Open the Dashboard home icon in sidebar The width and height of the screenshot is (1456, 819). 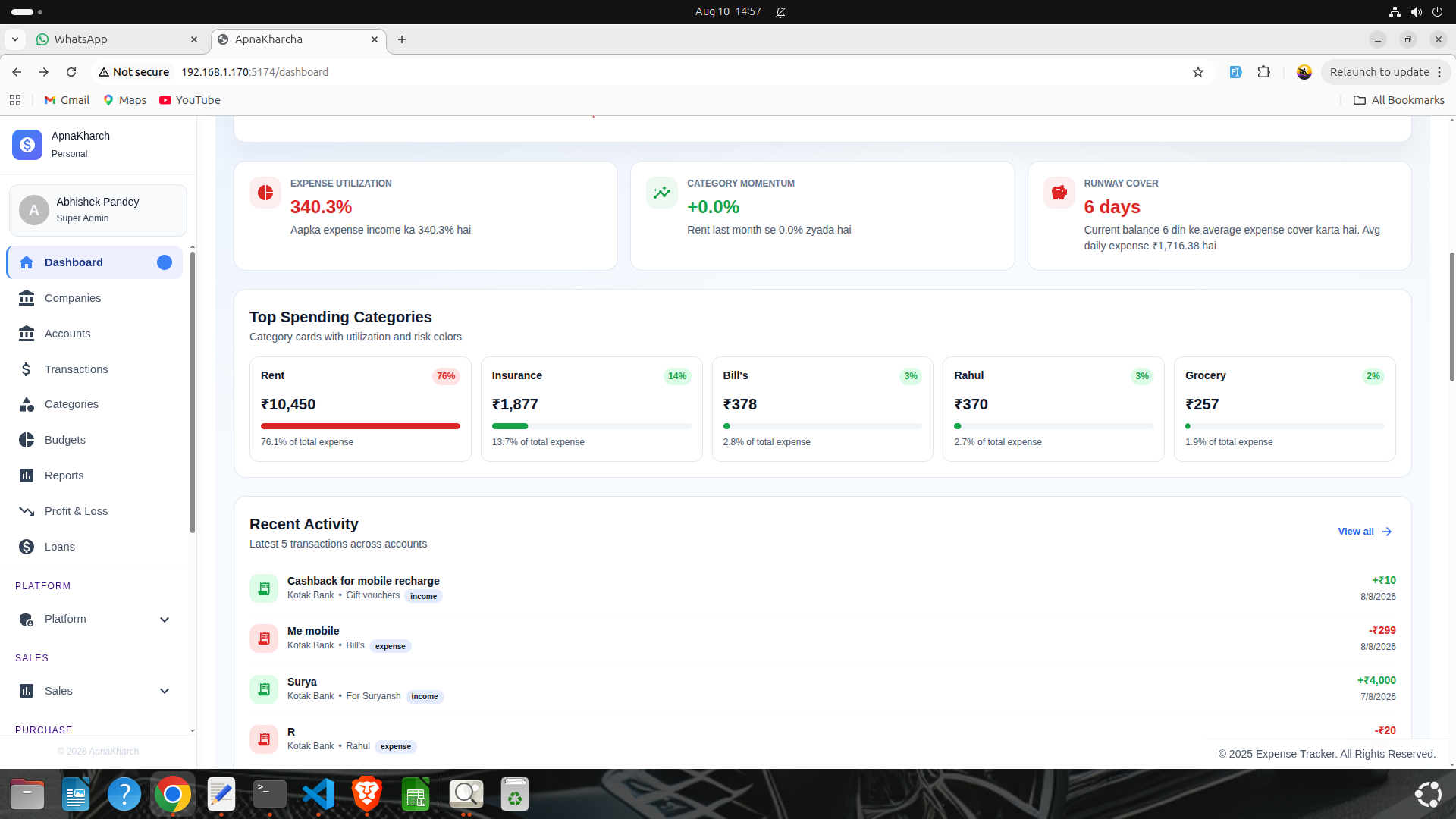tap(27, 262)
